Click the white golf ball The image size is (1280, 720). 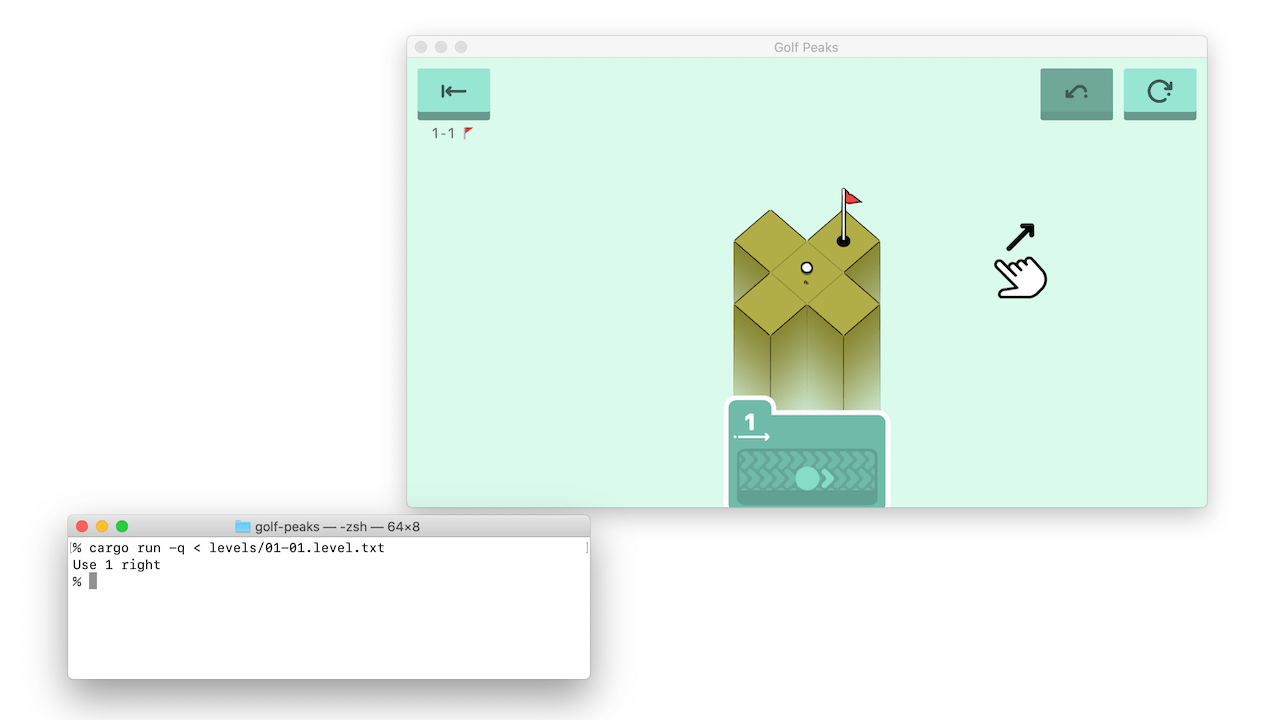point(807,268)
